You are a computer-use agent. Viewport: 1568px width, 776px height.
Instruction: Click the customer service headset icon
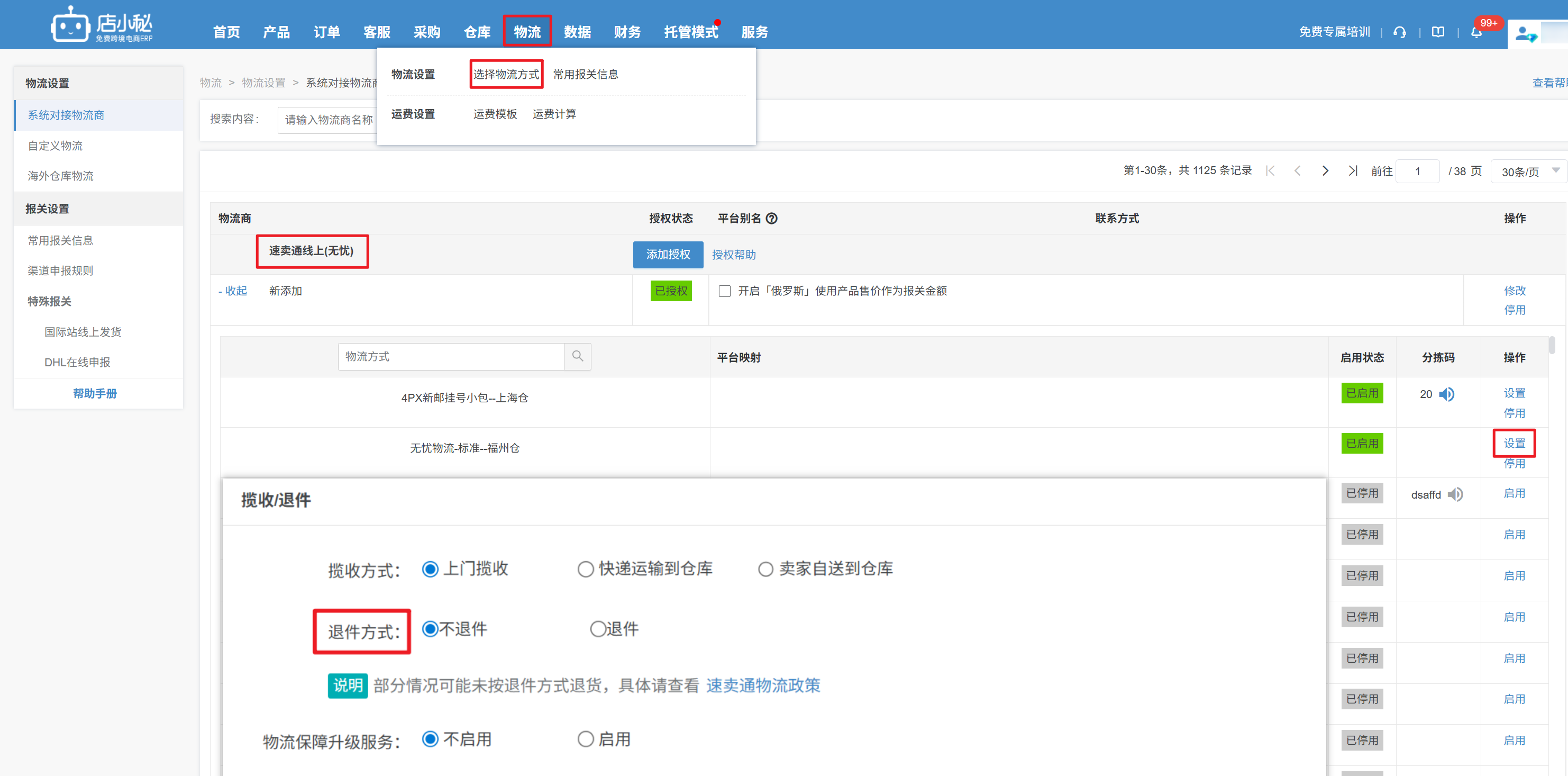pos(1399,32)
